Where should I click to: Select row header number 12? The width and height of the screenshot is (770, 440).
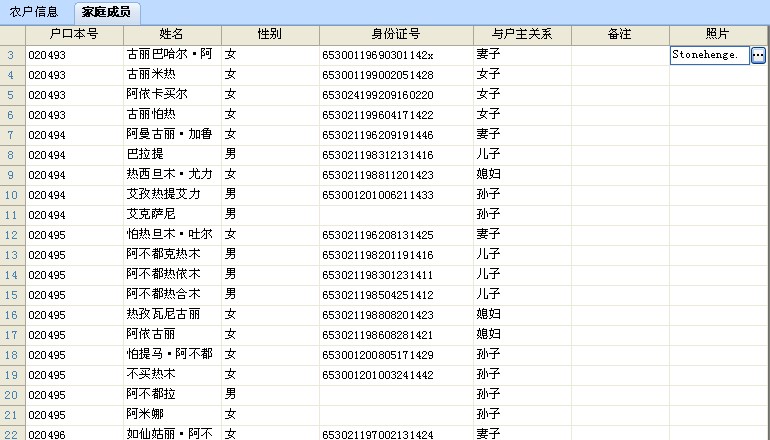[x=12, y=234]
